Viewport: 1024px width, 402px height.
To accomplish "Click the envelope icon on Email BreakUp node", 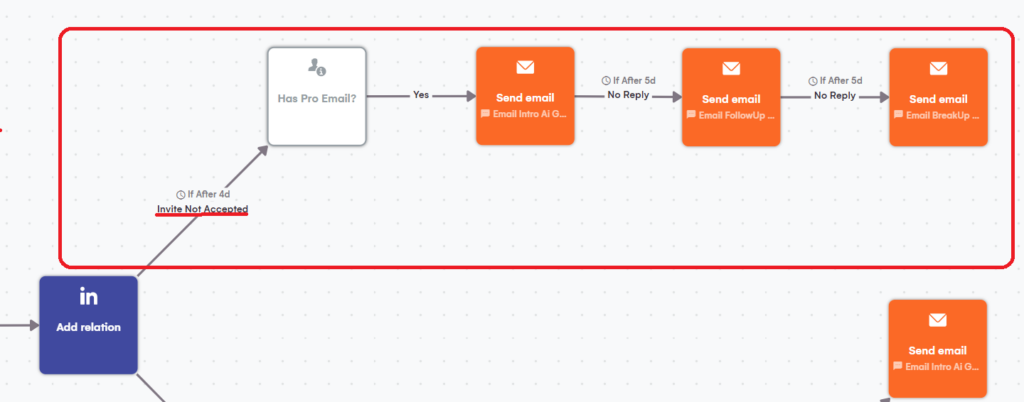I will 938,69.
